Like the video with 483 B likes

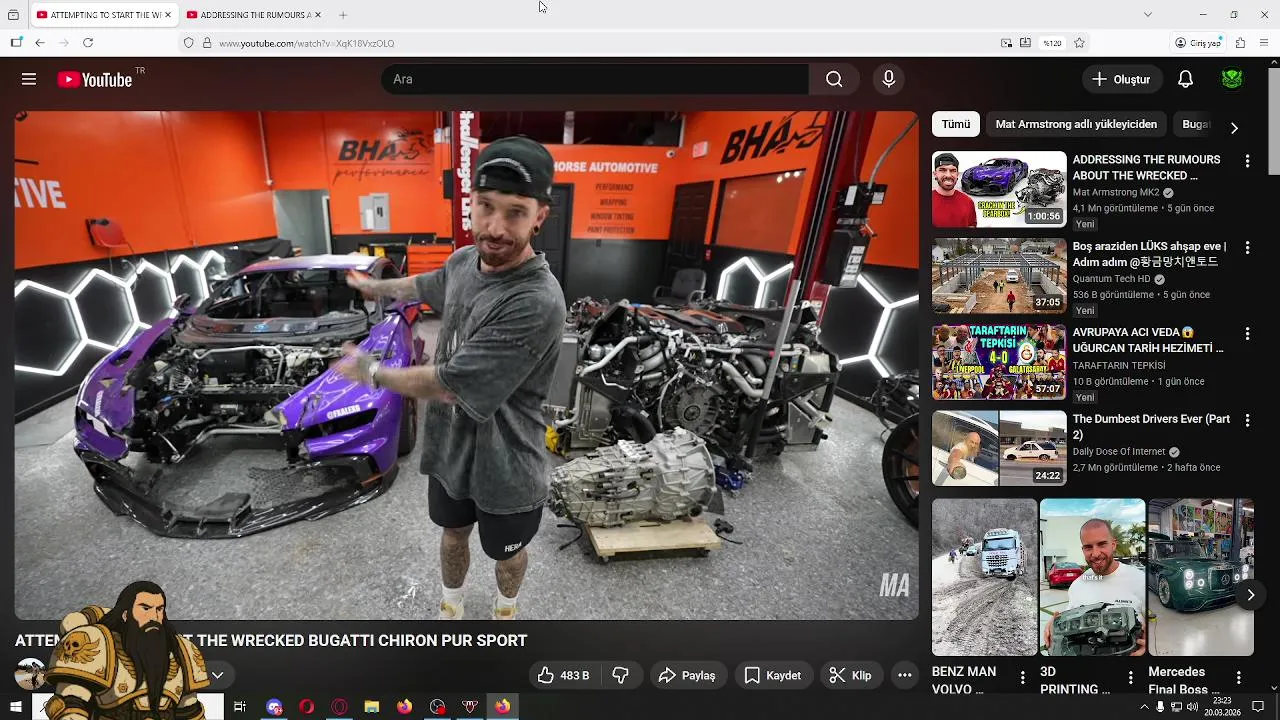pyautogui.click(x=564, y=675)
